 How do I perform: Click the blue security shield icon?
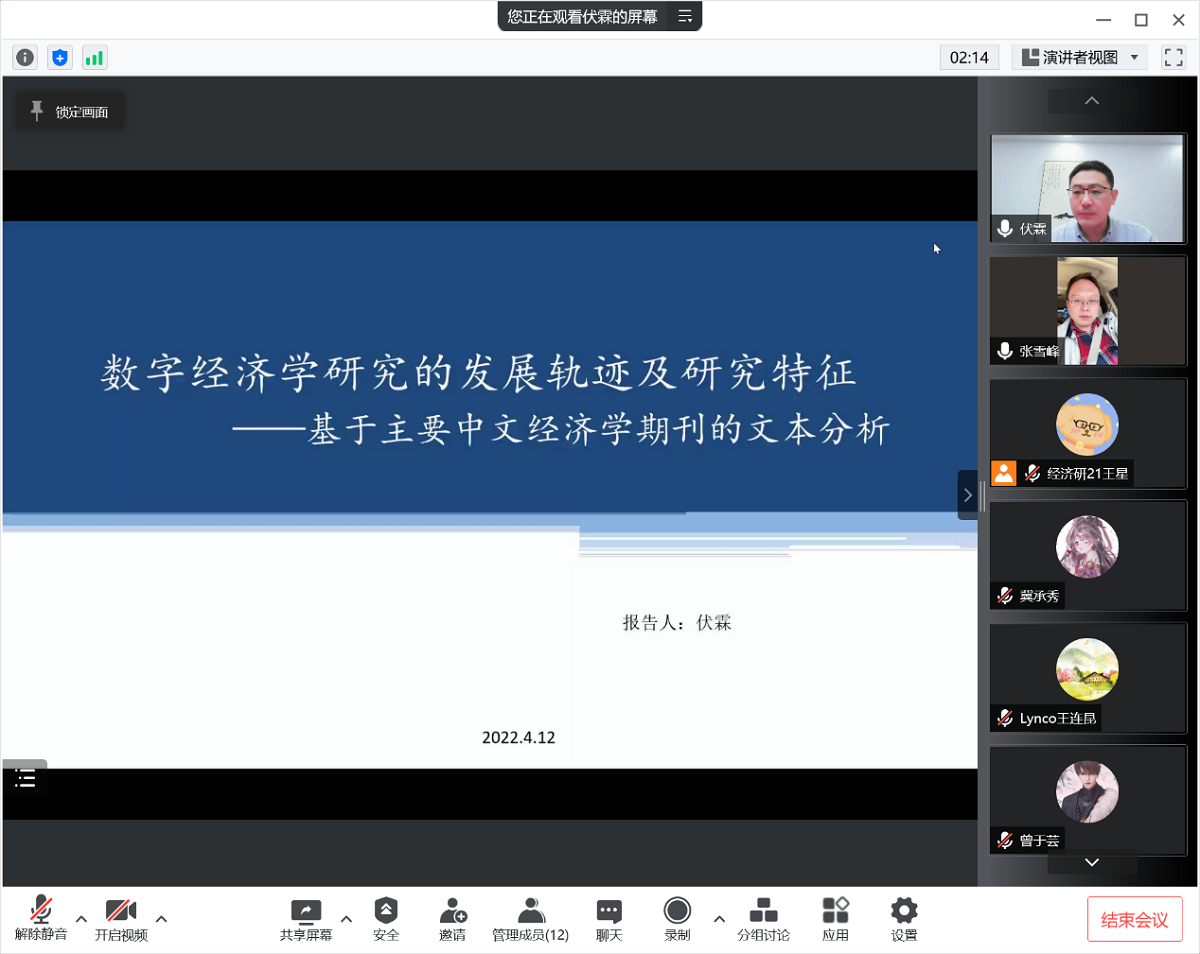pos(60,58)
